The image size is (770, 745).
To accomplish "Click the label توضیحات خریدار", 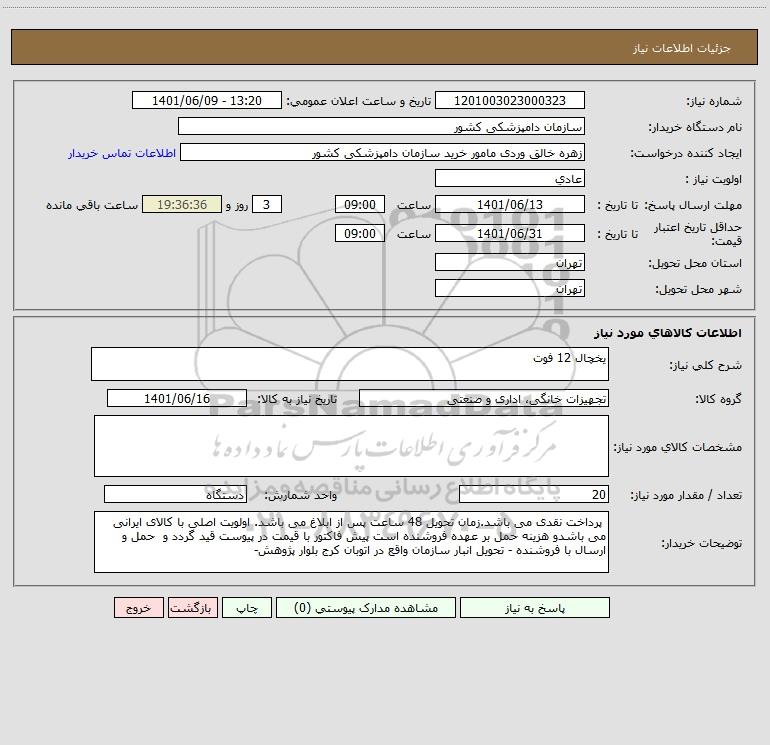I will pyautogui.click(x=701, y=543).
